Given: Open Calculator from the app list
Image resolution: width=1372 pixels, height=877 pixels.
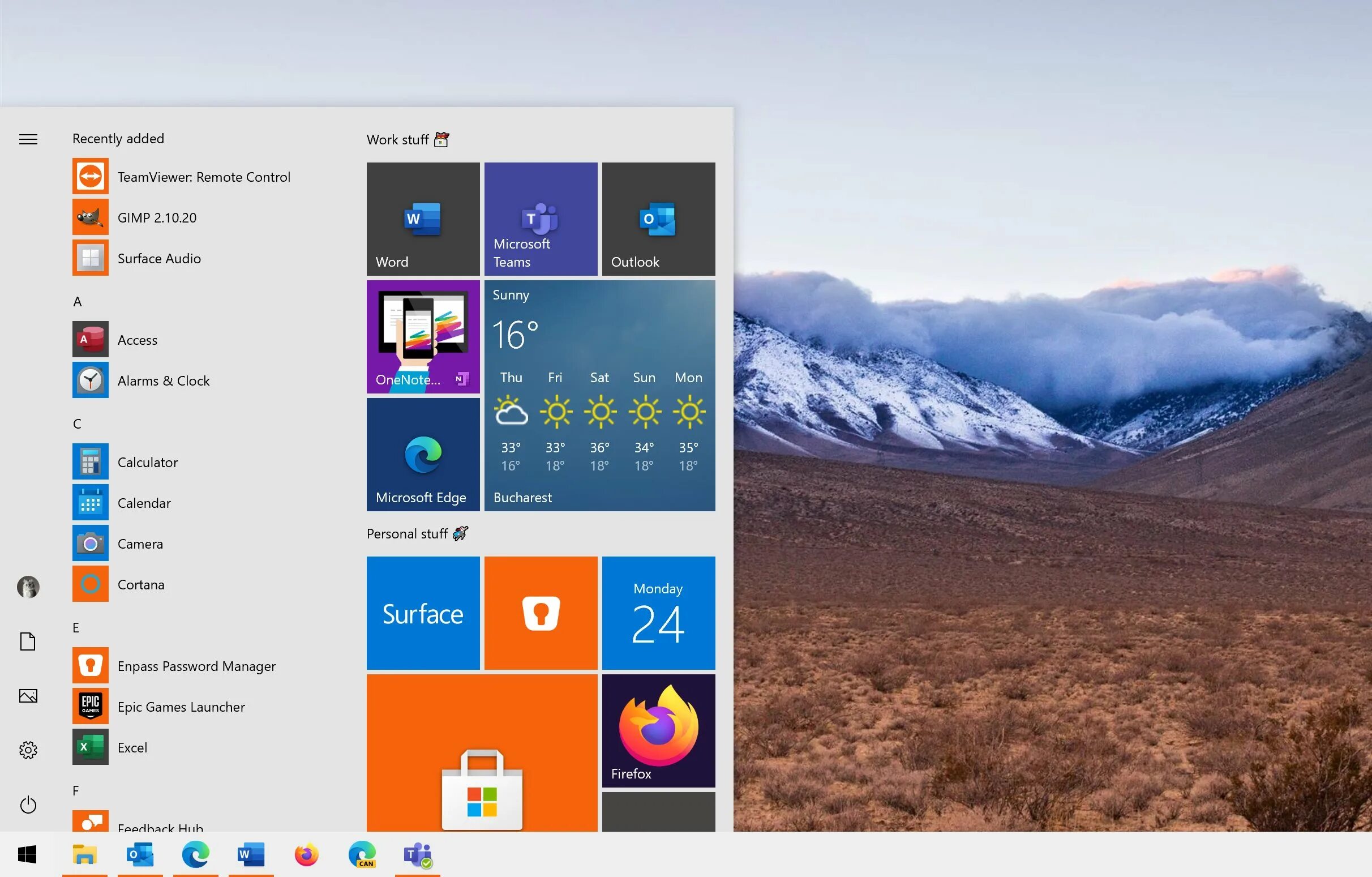Looking at the screenshot, I should 148,462.
